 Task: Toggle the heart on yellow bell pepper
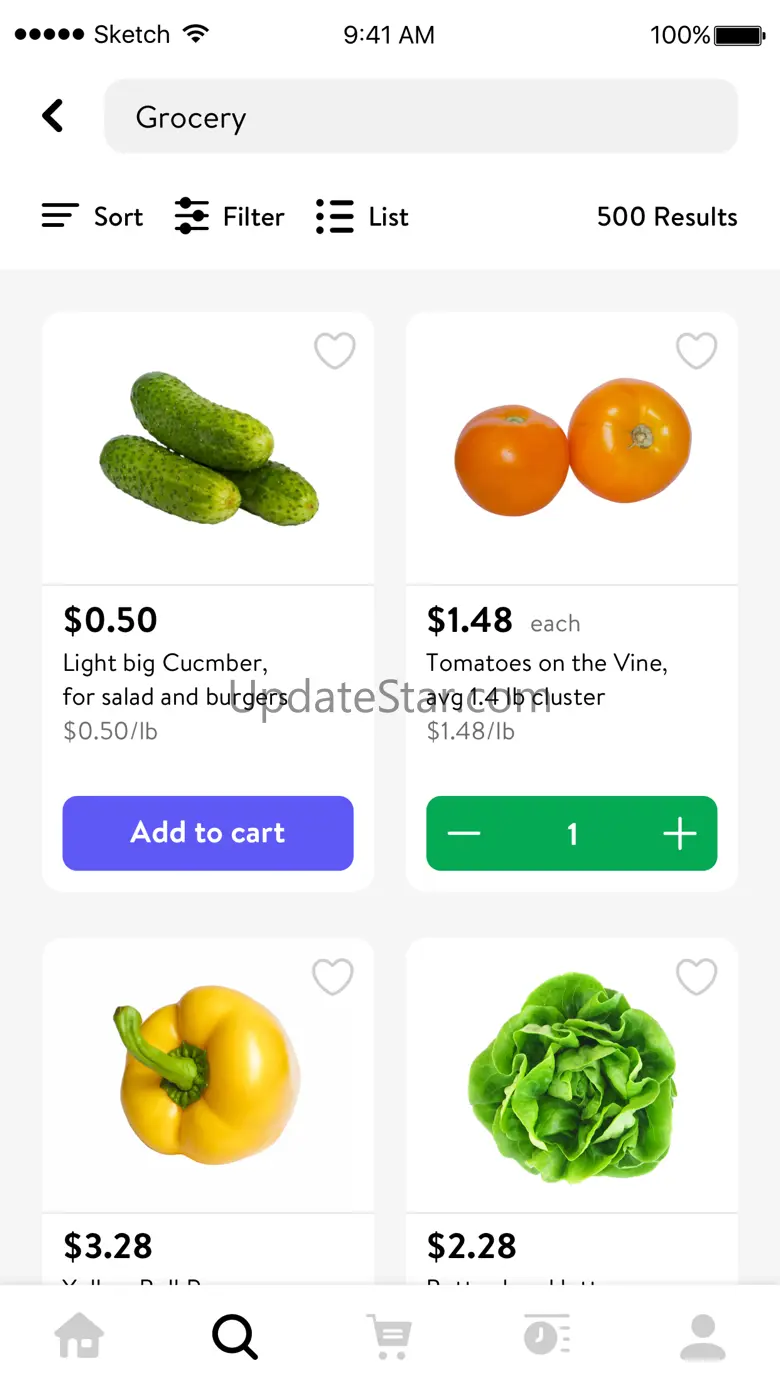pos(333,977)
